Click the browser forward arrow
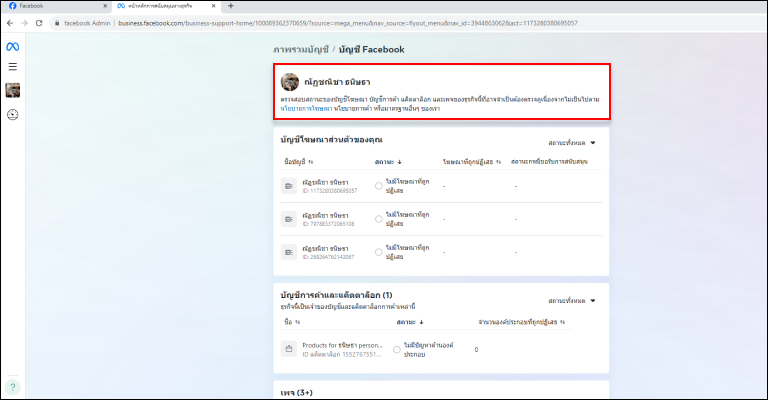 (x=24, y=23)
